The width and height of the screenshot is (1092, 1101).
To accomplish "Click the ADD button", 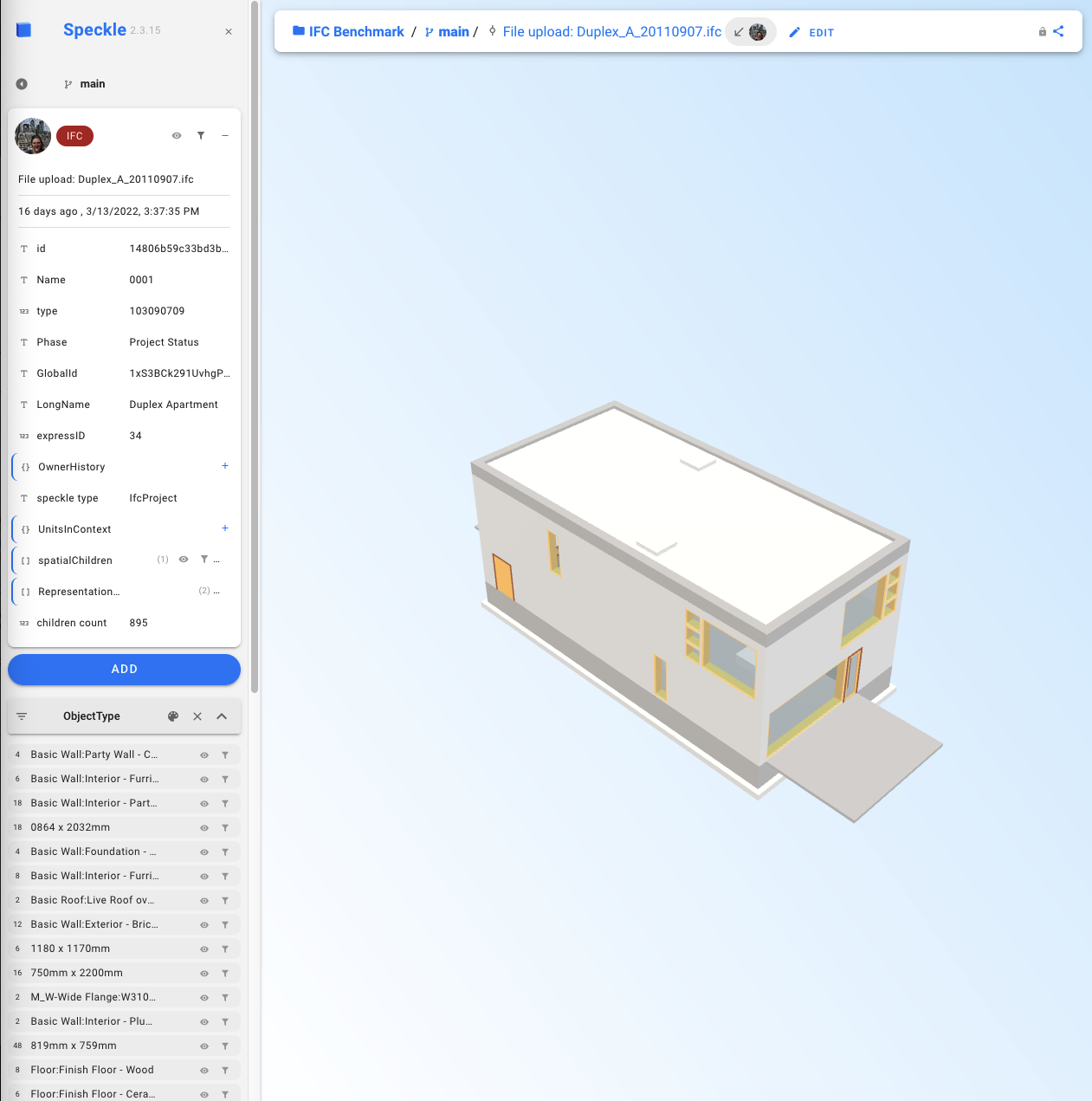I will click(x=124, y=669).
